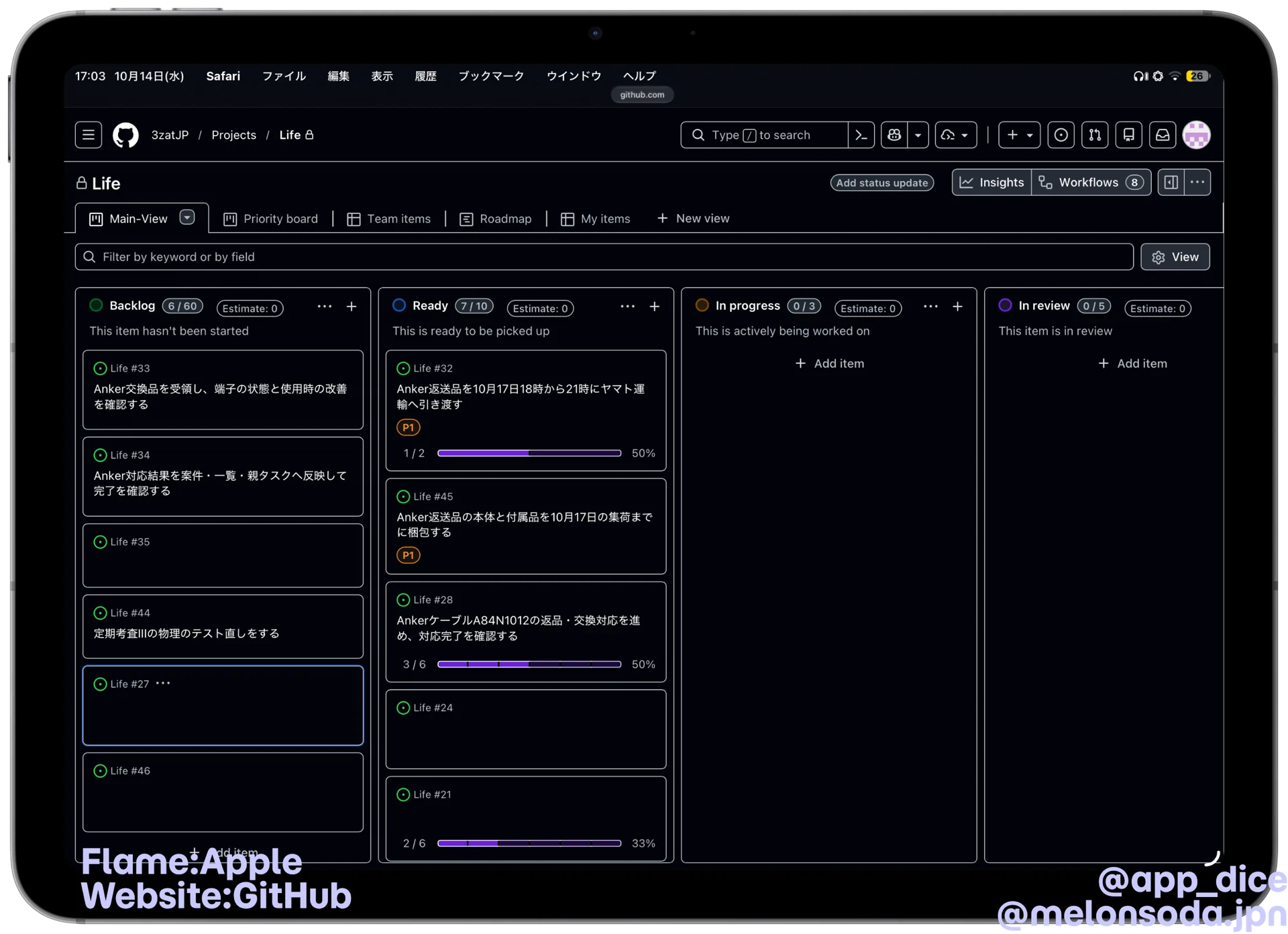Image resolution: width=1288 pixels, height=934 pixels.
Task: Click the P1 label on Life #32
Action: pos(408,427)
